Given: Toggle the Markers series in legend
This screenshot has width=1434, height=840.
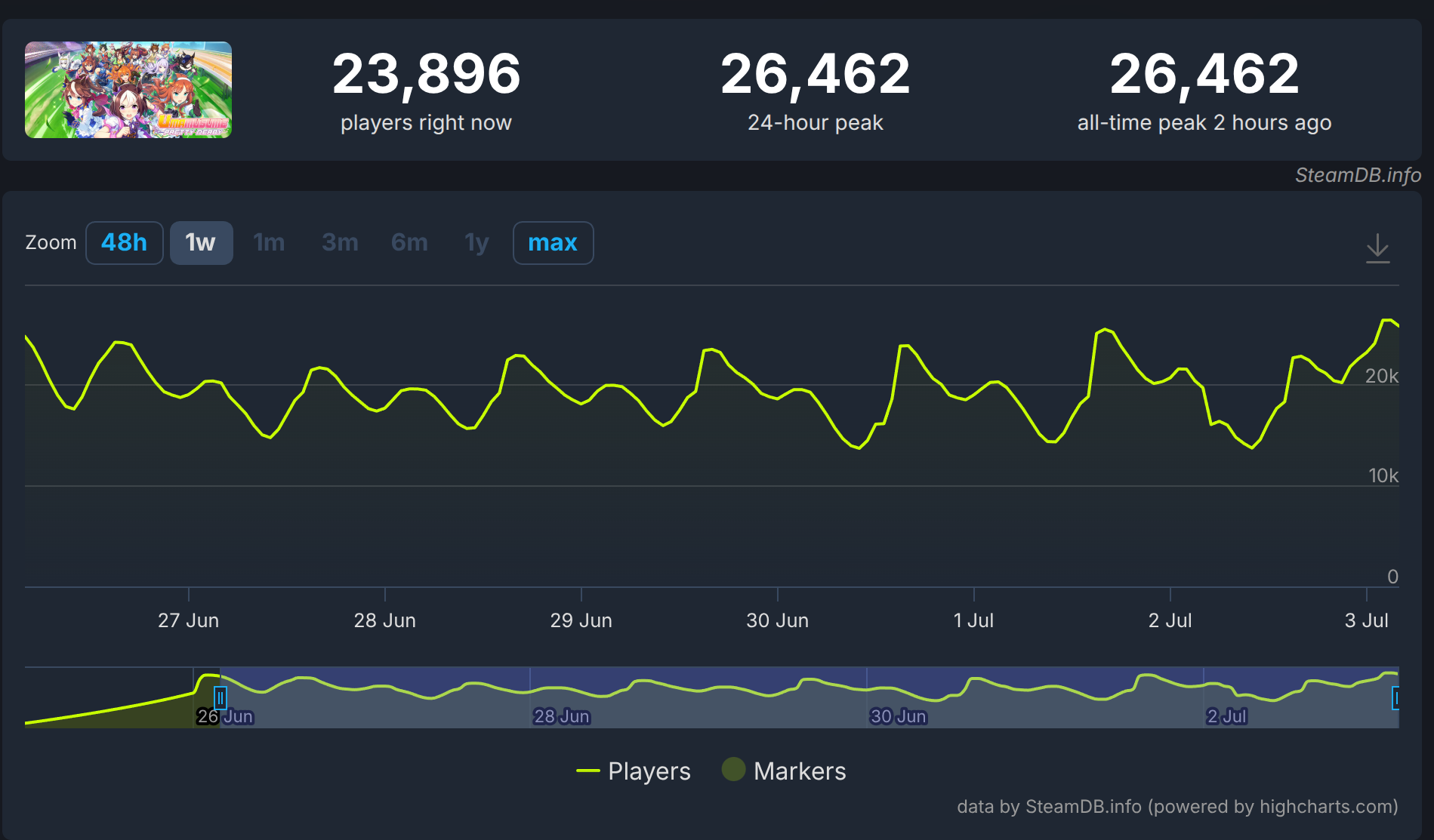Looking at the screenshot, I should point(799,771).
